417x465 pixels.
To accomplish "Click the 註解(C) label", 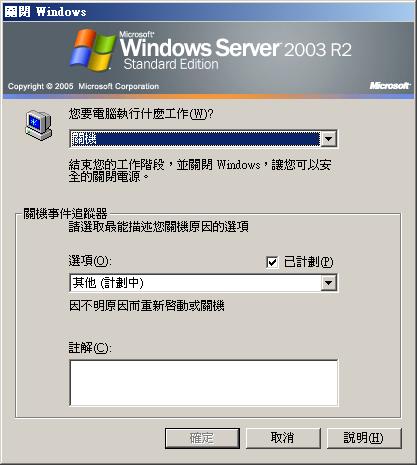I will [x=90, y=348].
